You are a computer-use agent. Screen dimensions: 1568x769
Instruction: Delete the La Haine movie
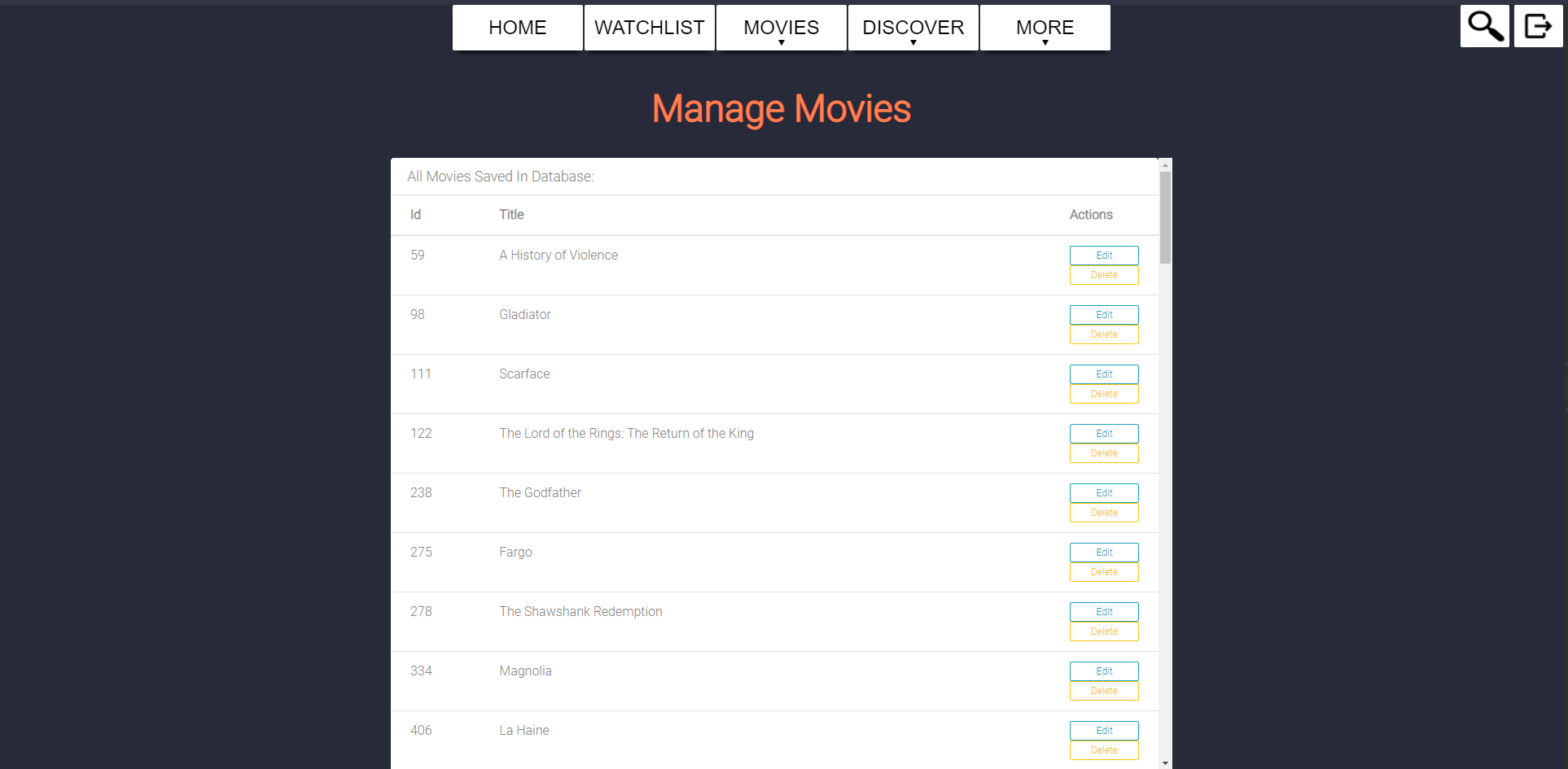tap(1104, 750)
